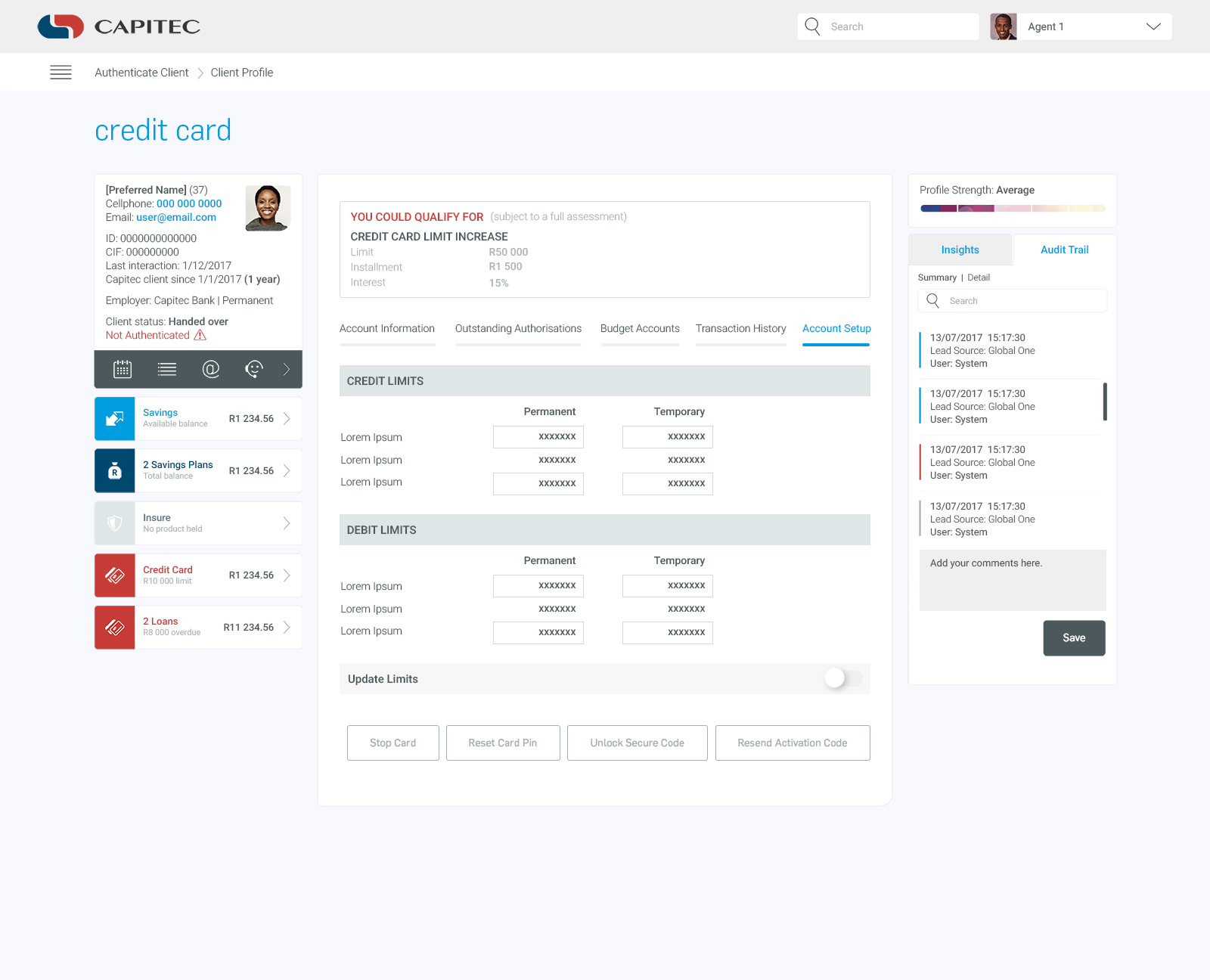Click first Debit Limits Permanent field
This screenshot has width=1210, height=980.
tap(538, 586)
